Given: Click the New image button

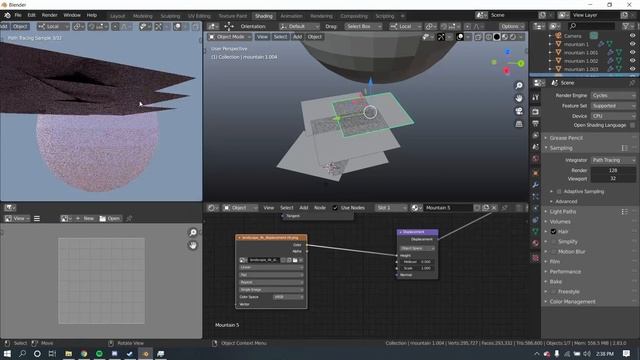Looking at the screenshot, I should coord(85,218).
